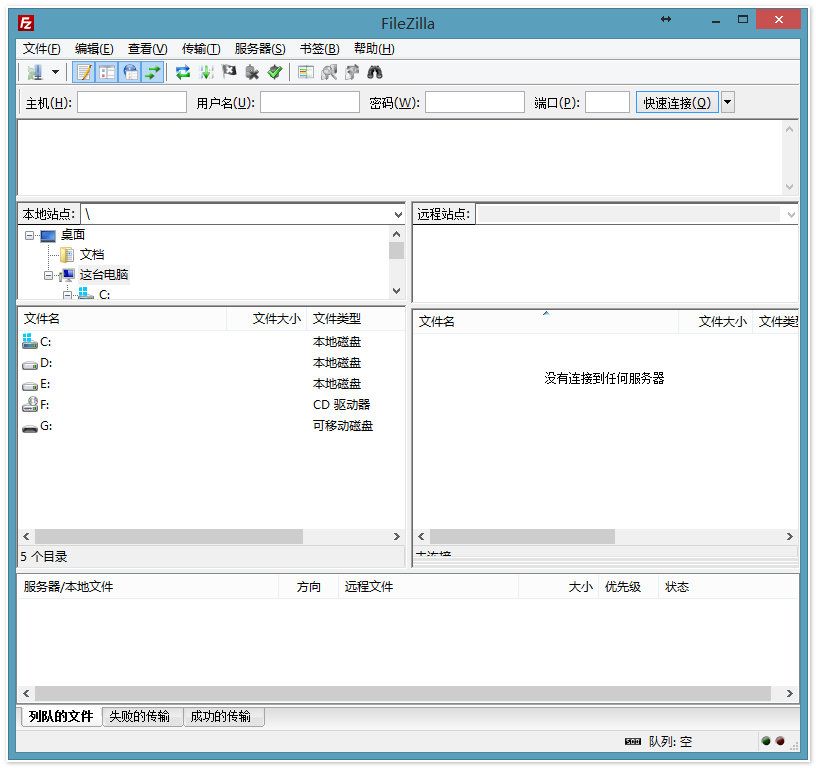Viewport: 816px width, 768px height.
Task: Open file search with the binoculars icon
Action: (373, 71)
